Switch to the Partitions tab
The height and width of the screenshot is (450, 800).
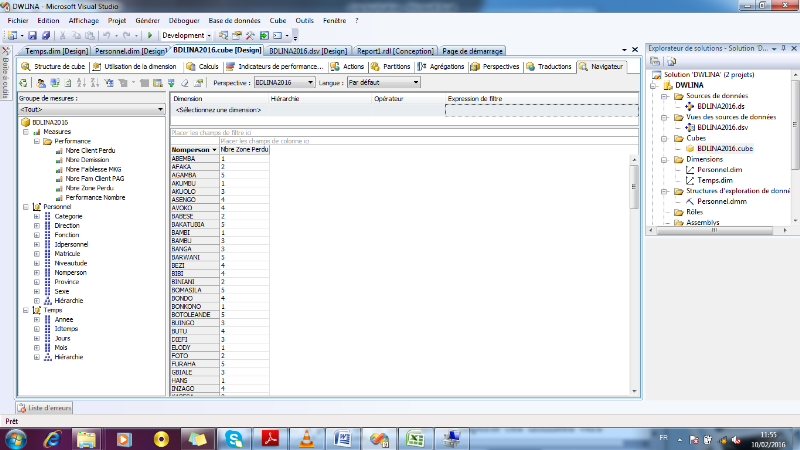[x=391, y=67]
